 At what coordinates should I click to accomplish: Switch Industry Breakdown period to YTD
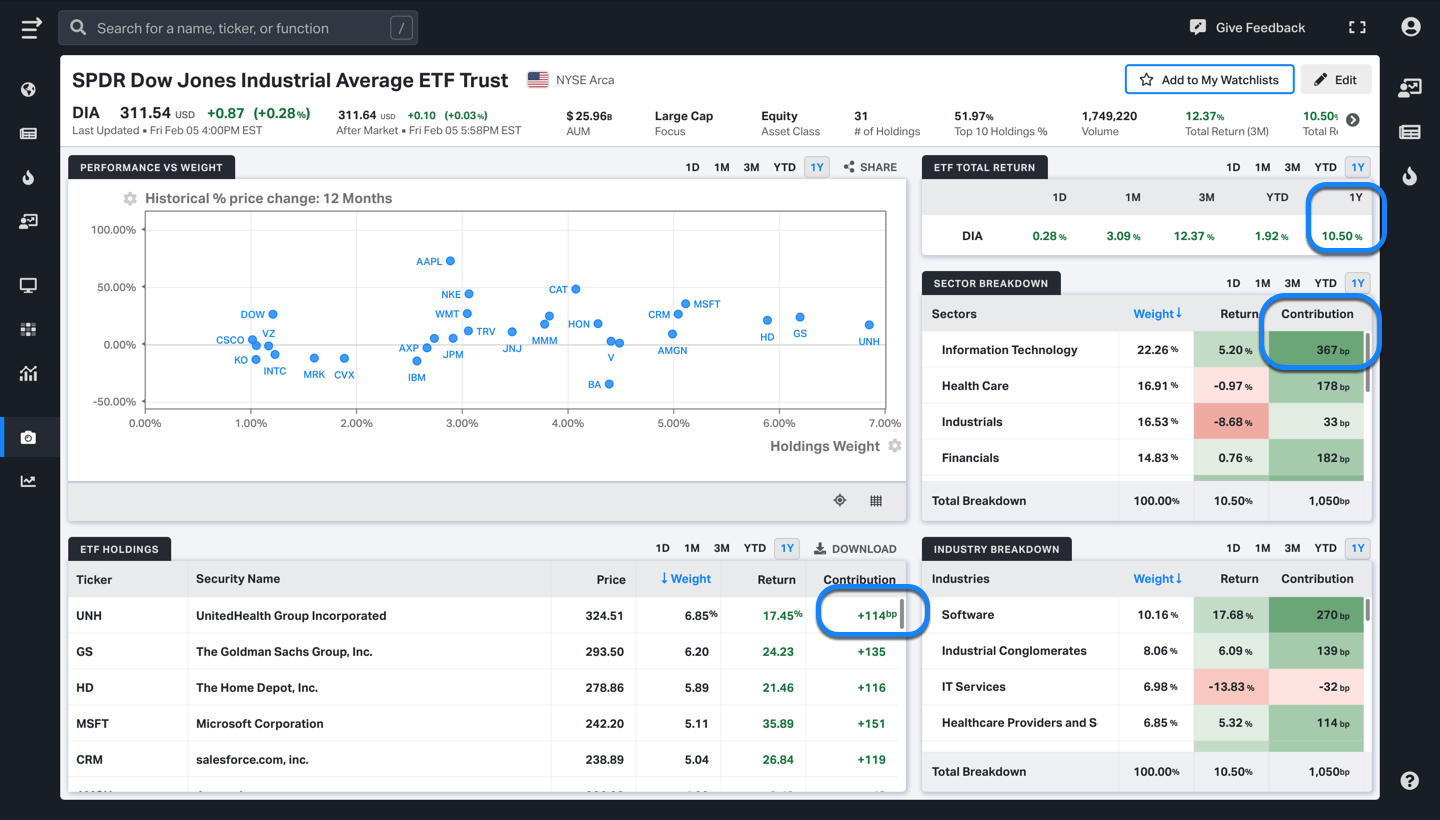pyautogui.click(x=1326, y=548)
